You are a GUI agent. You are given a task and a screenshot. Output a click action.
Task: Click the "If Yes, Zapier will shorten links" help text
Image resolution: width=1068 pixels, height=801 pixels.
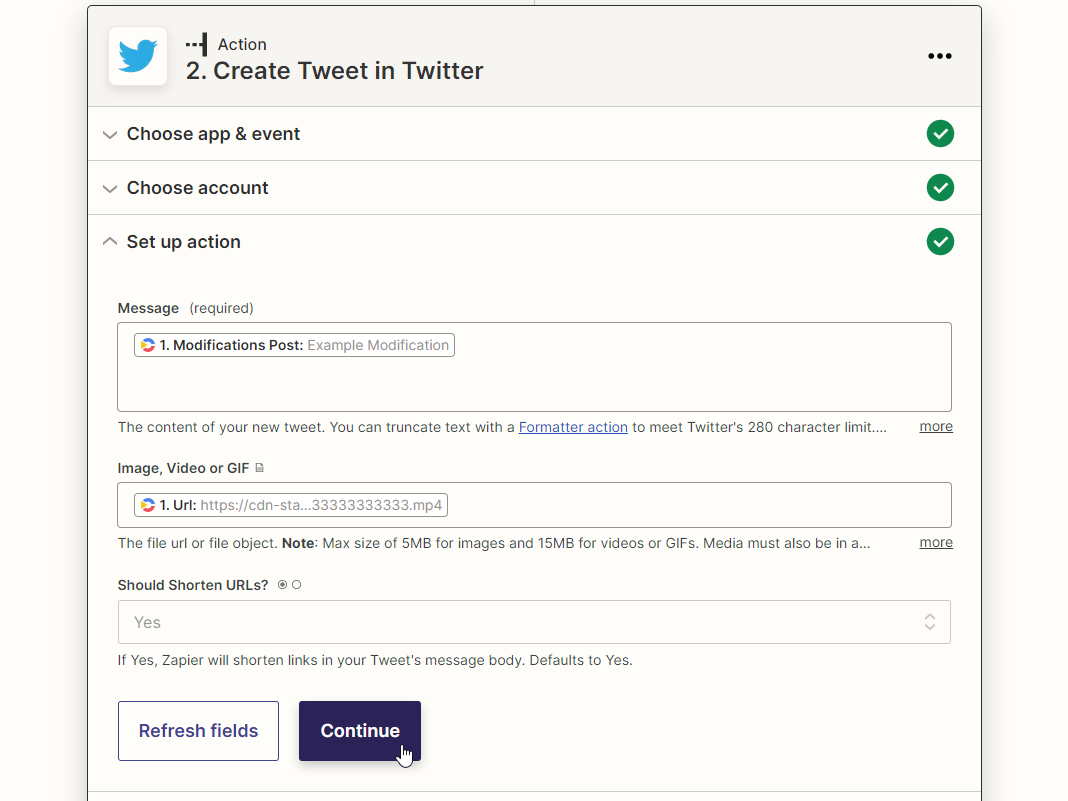click(375, 660)
